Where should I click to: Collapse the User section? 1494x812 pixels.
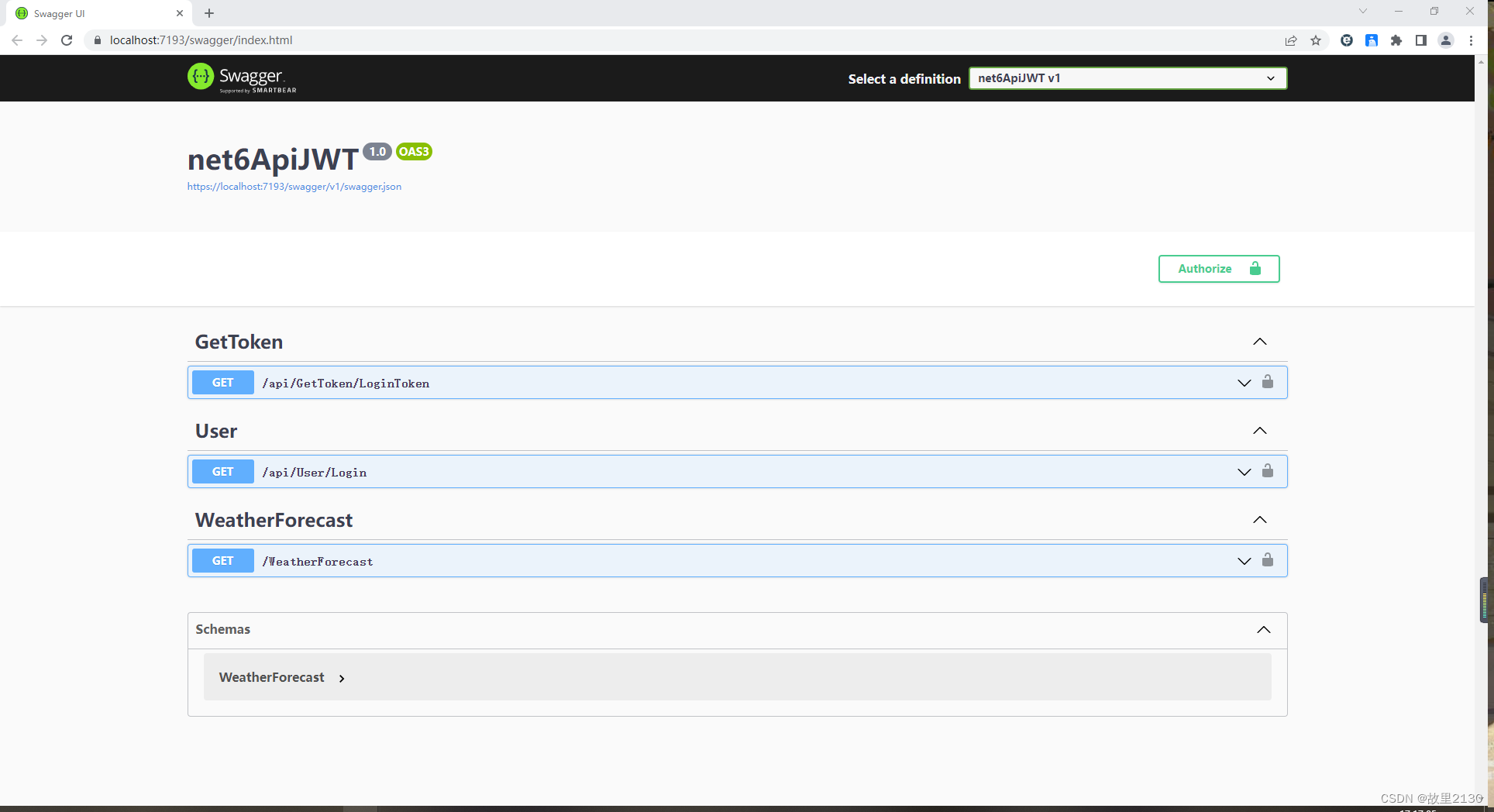click(1260, 431)
